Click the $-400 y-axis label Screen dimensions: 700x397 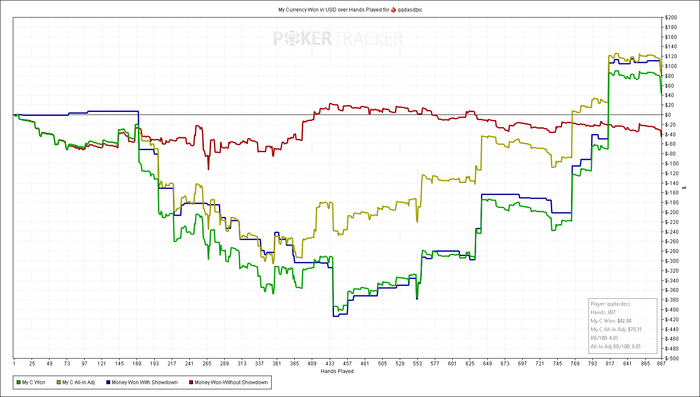672,310
